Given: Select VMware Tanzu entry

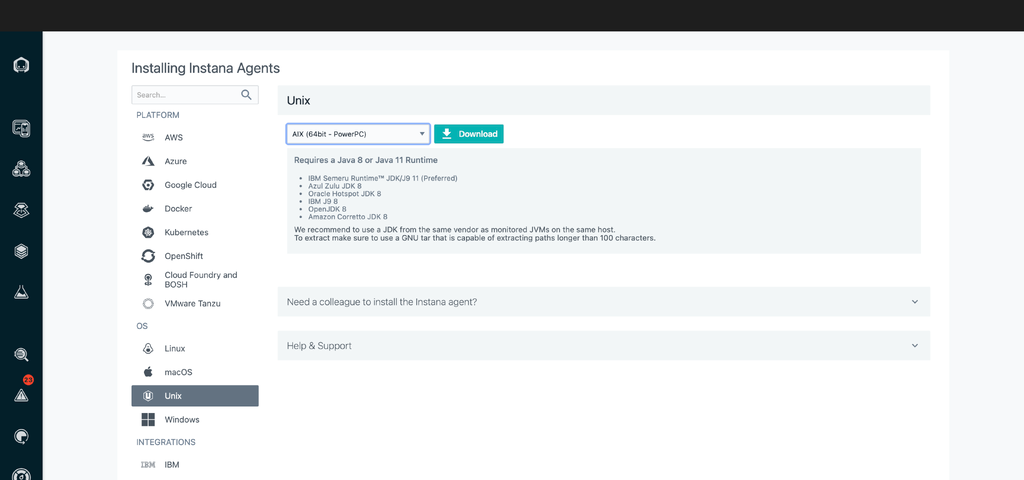Looking at the screenshot, I should tap(195, 303).
